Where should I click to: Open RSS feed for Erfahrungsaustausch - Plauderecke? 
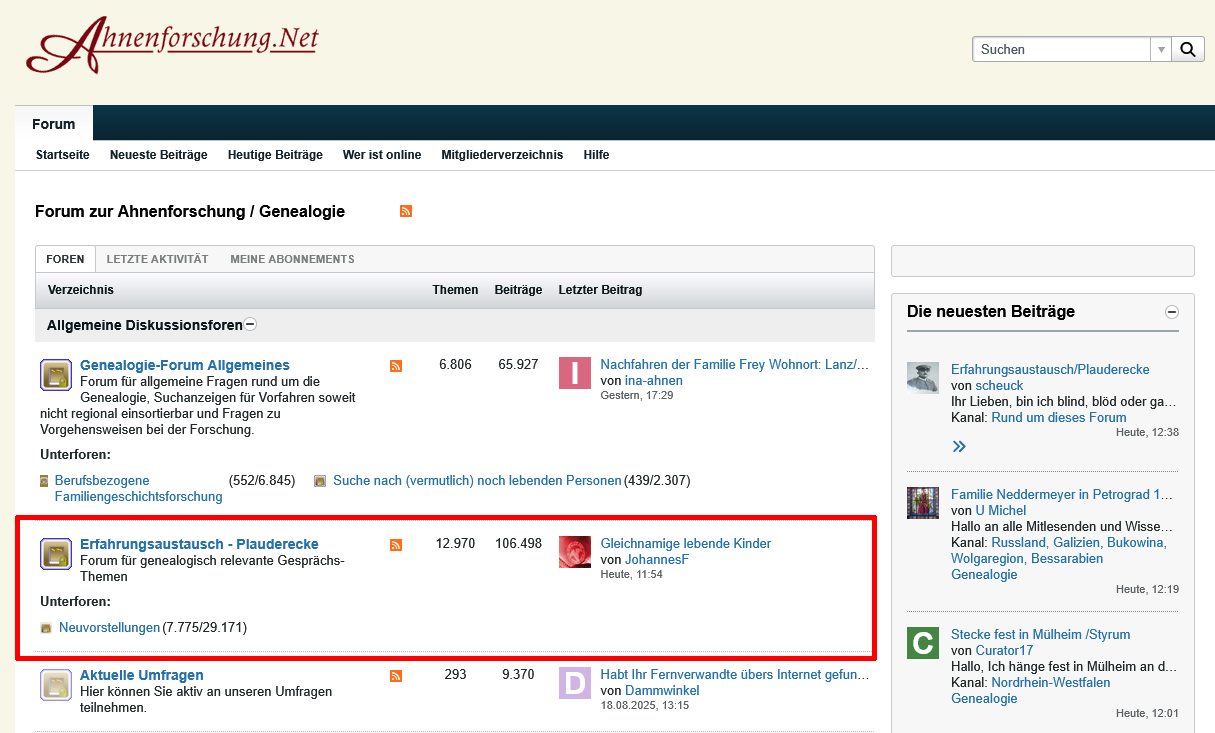pos(396,545)
